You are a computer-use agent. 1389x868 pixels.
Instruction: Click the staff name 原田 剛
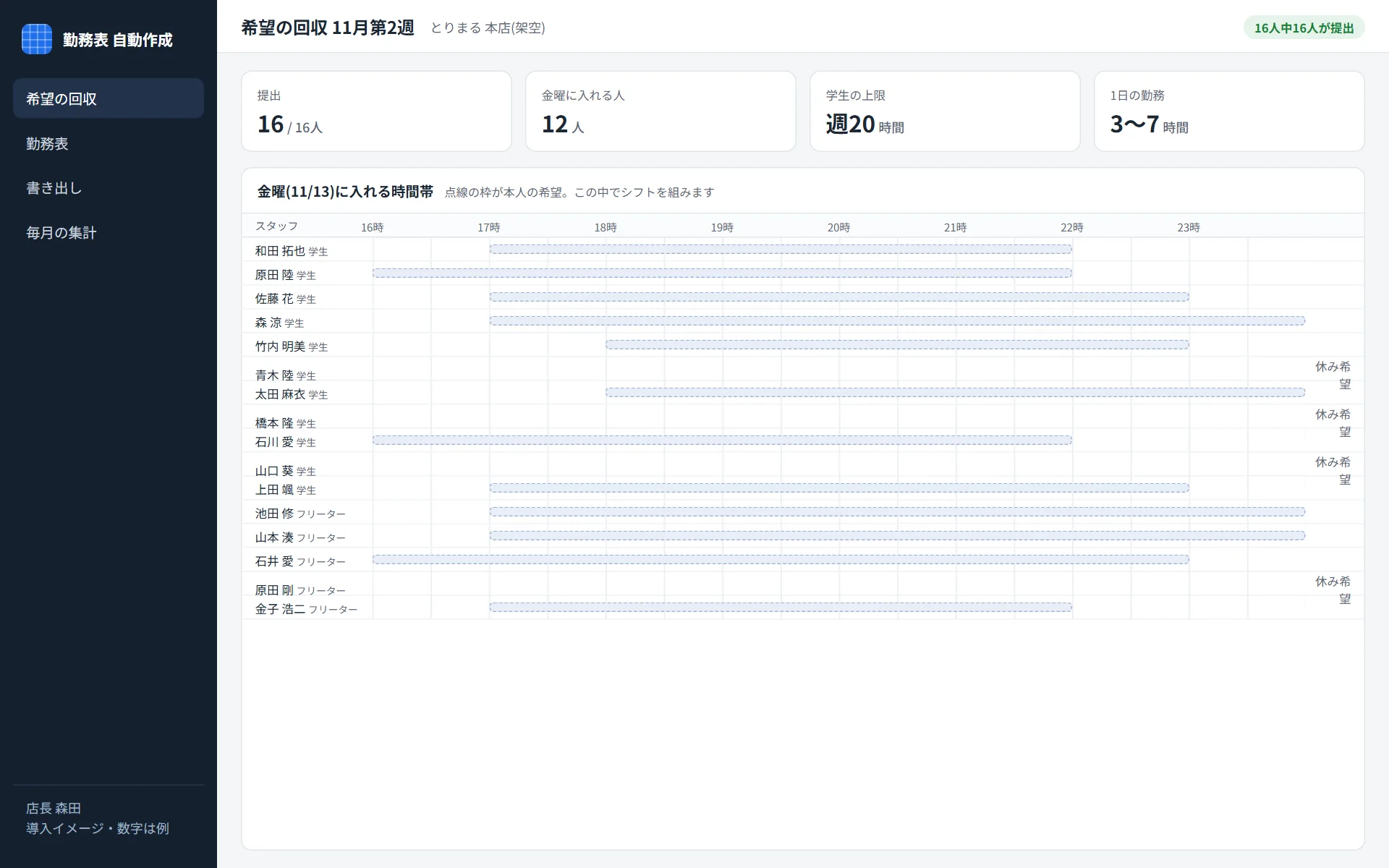pyautogui.click(x=274, y=590)
